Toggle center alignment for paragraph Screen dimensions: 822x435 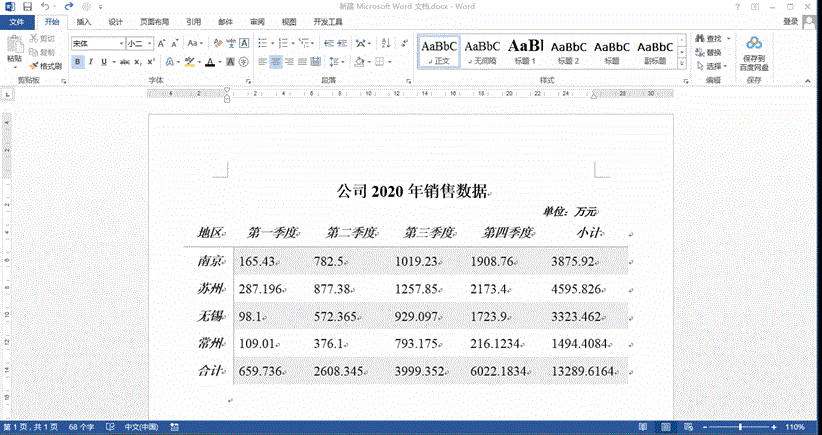point(275,62)
